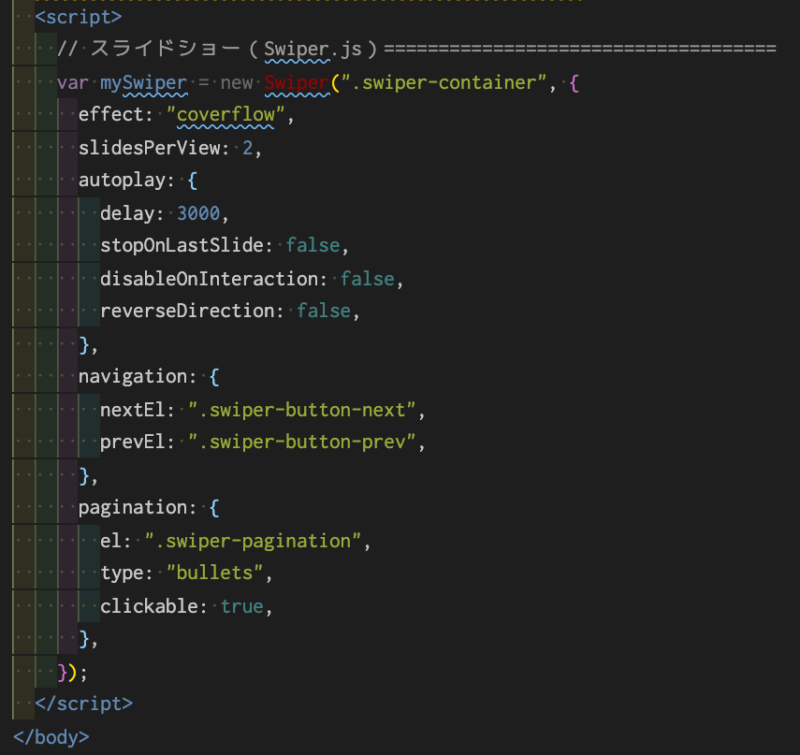Click the ".swiper-button-next" string
Viewport: 800px width, 755px height.
(302, 410)
